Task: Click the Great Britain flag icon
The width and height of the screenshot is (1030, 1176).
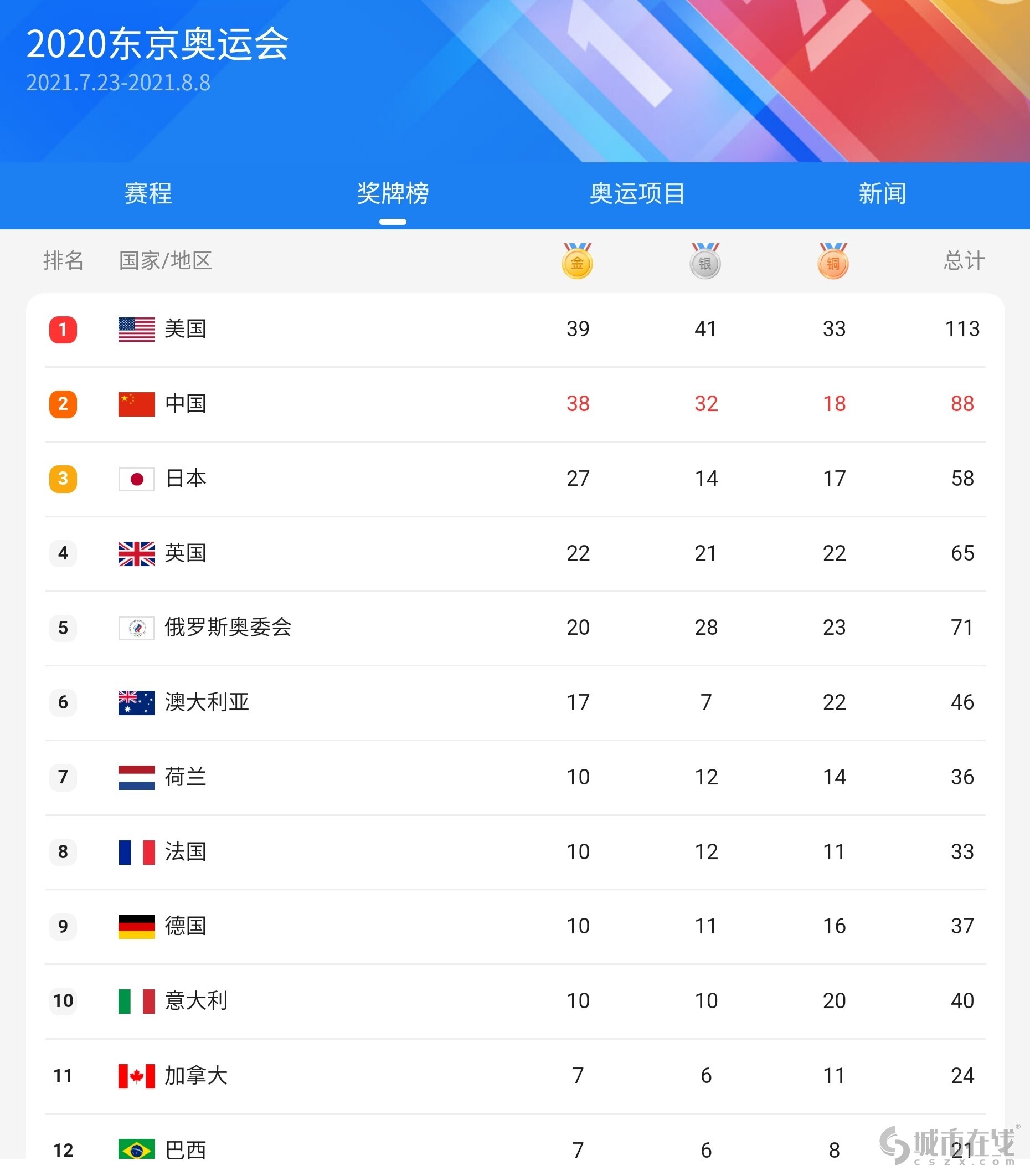Action: click(136, 553)
